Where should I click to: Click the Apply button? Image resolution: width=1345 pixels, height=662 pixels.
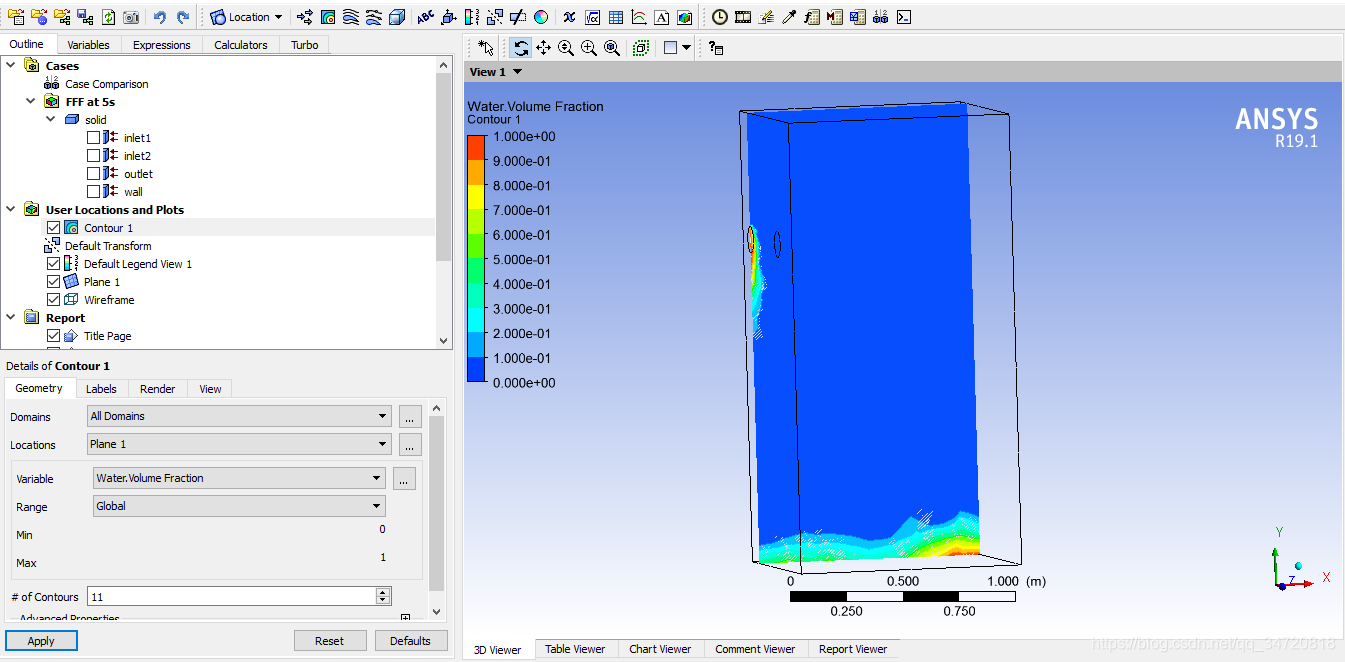pyautogui.click(x=41, y=641)
